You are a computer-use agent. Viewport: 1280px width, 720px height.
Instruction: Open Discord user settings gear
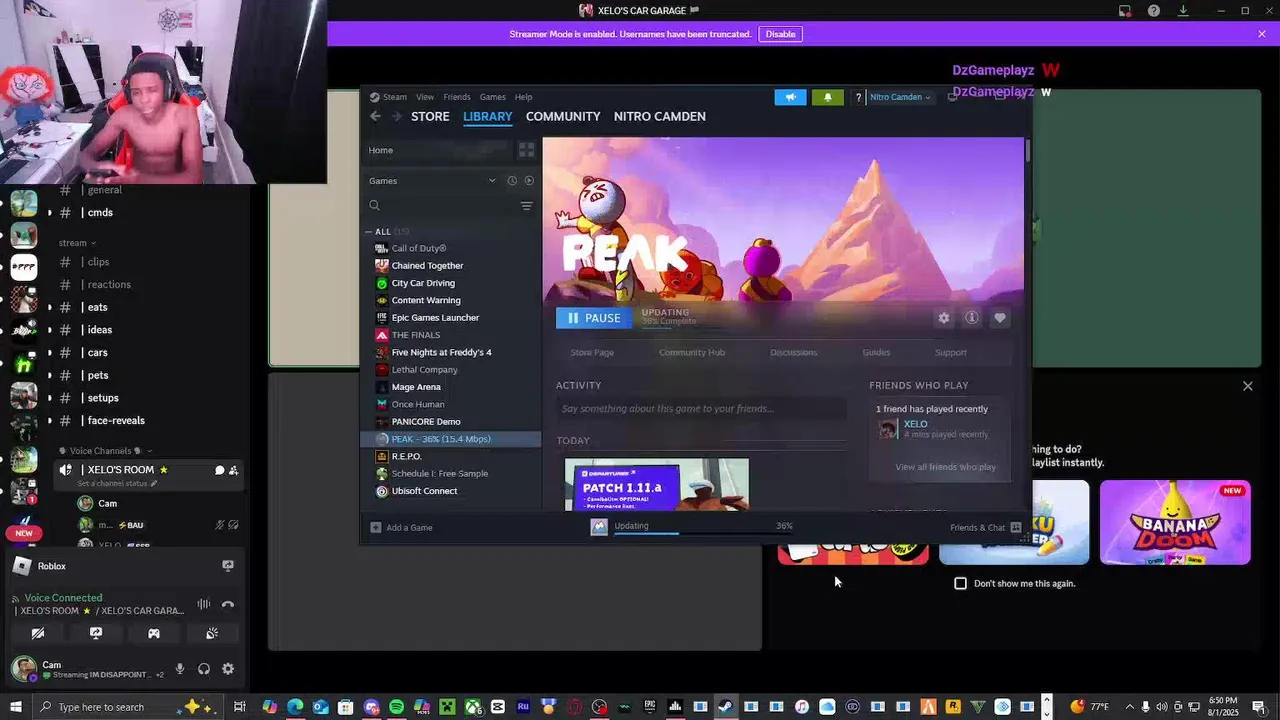tap(228, 669)
